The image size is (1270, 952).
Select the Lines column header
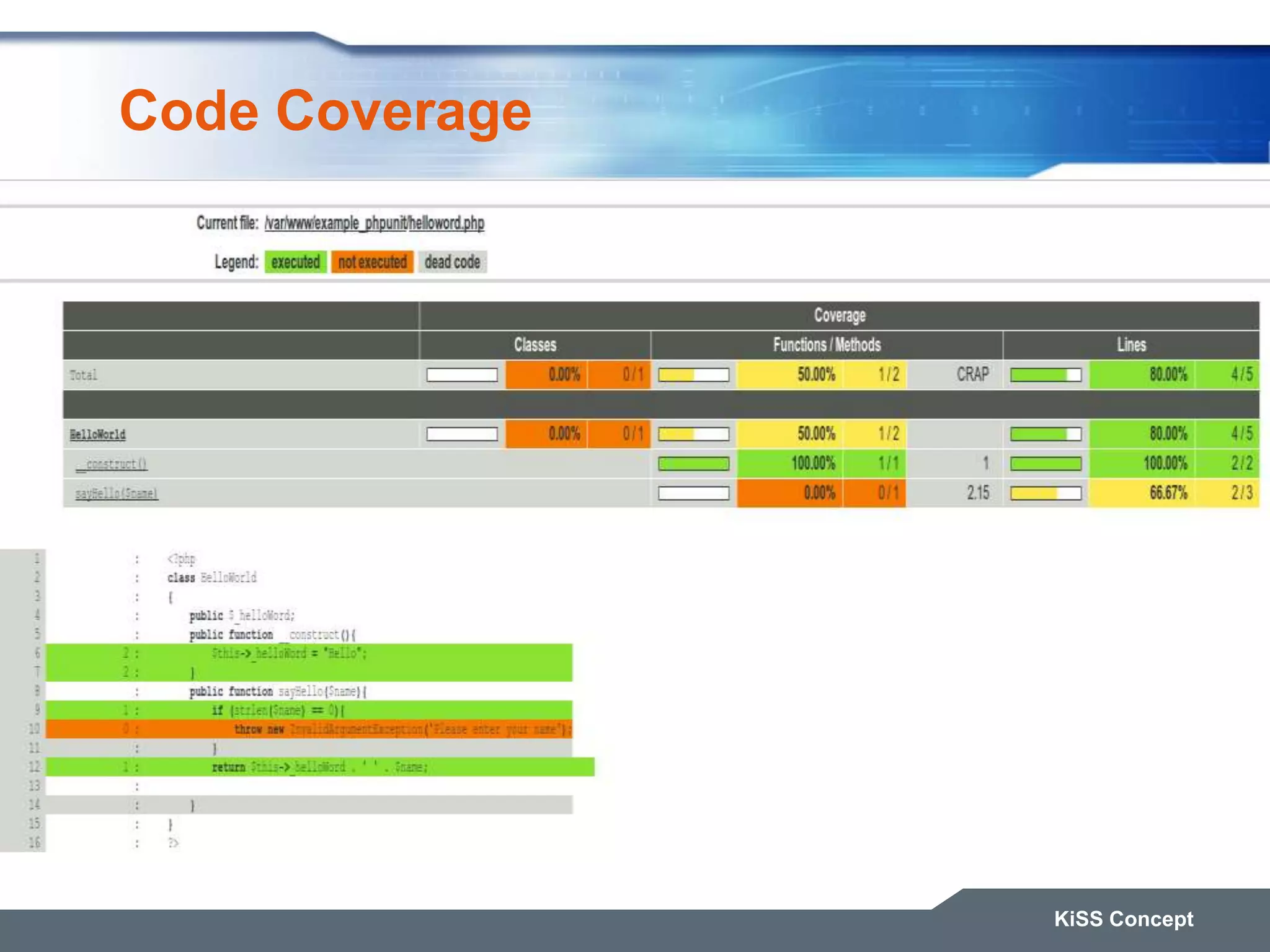click(1130, 345)
